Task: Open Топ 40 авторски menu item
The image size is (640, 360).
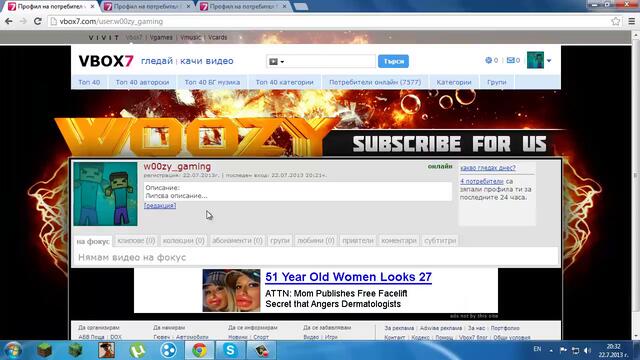Action: [x=142, y=82]
